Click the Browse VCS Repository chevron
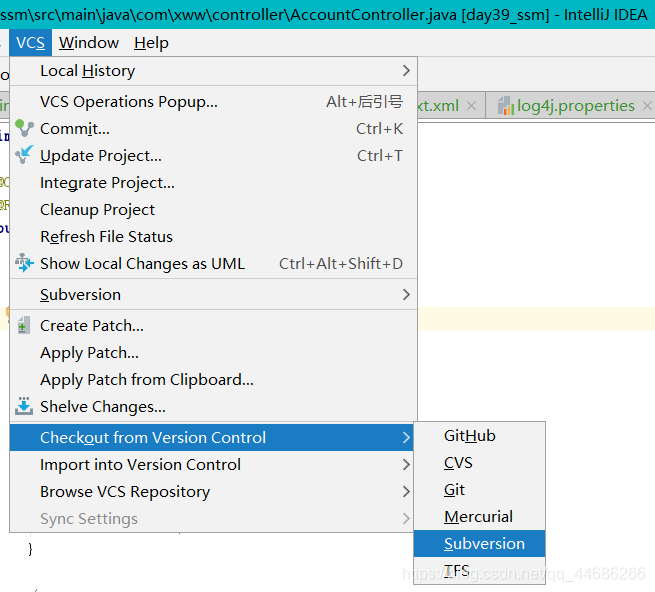Screen dimensions: 655x592 pyautogui.click(x=406, y=491)
